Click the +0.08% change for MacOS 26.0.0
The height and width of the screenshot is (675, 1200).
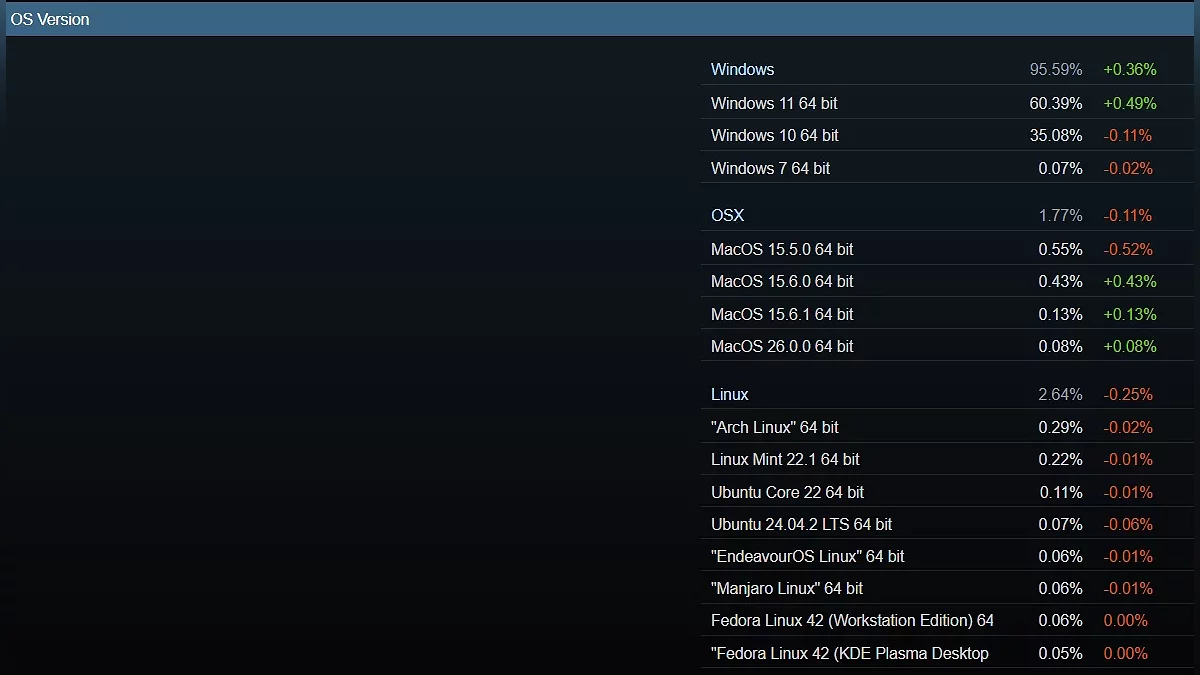[x=1130, y=346]
